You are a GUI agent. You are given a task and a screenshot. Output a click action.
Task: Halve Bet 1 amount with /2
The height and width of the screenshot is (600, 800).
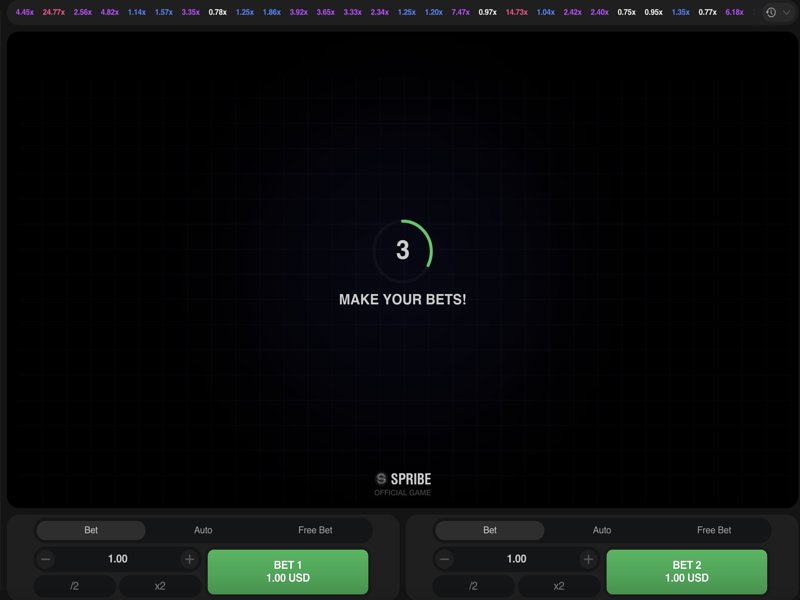click(x=74, y=586)
